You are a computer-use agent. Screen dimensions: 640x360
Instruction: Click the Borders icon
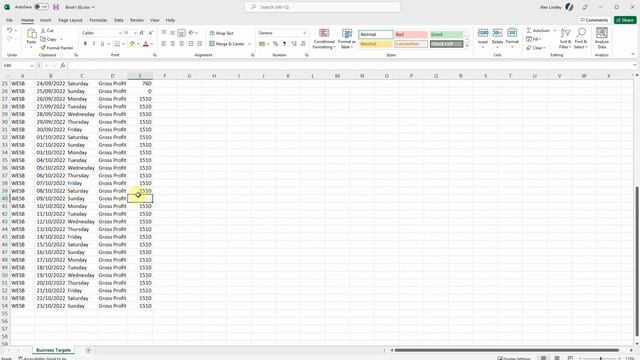[117, 44]
